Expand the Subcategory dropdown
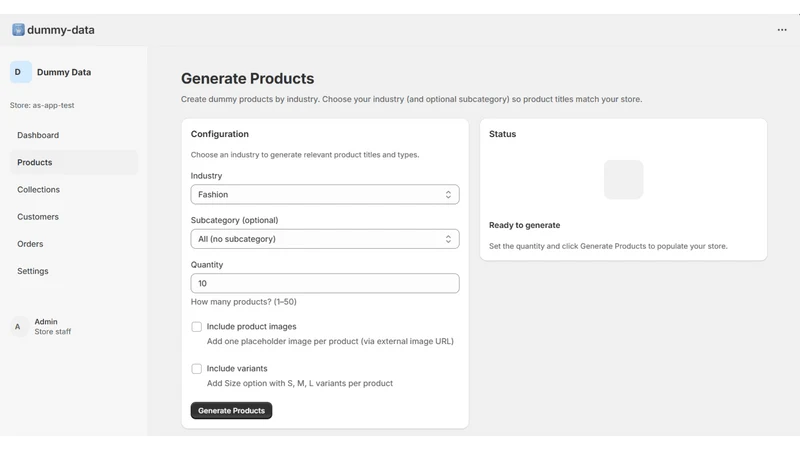Screen dimensions: 800x450 324,239
